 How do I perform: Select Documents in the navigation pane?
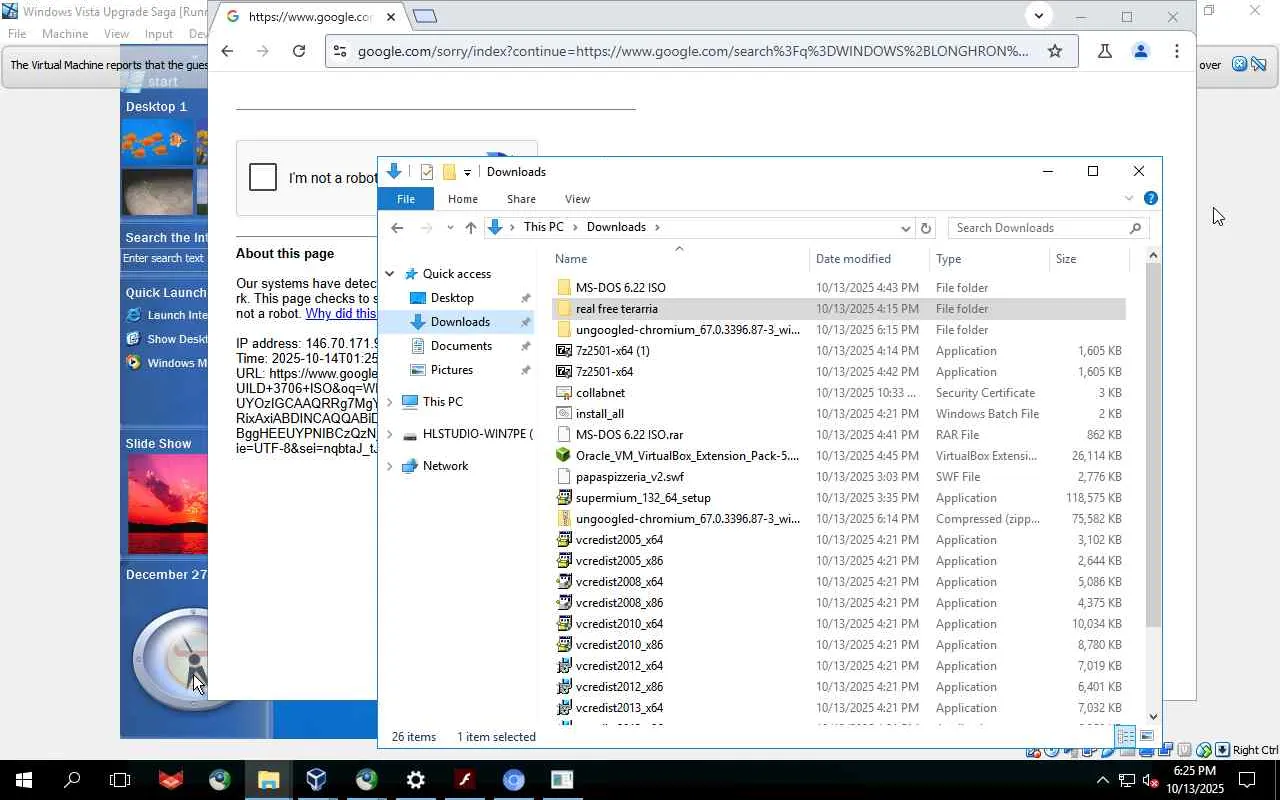[461, 346]
